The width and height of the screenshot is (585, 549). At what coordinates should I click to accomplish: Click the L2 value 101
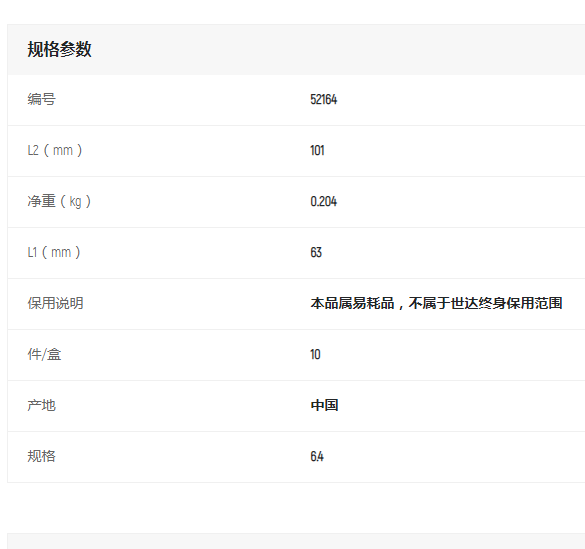(317, 150)
